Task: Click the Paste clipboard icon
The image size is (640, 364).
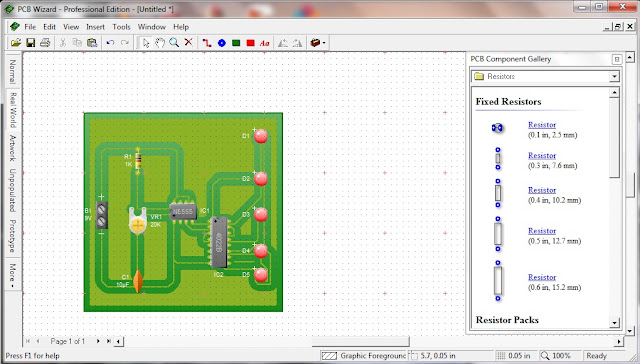Action: pyautogui.click(x=92, y=42)
